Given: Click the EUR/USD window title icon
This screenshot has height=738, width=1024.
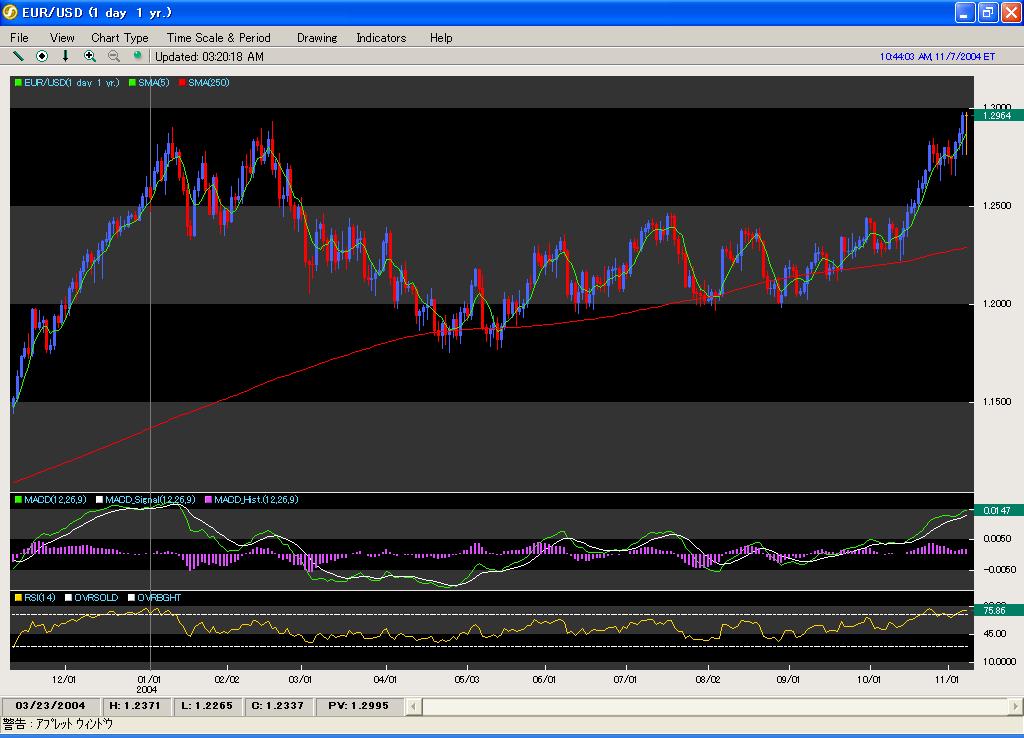Looking at the screenshot, I should 10,12.
